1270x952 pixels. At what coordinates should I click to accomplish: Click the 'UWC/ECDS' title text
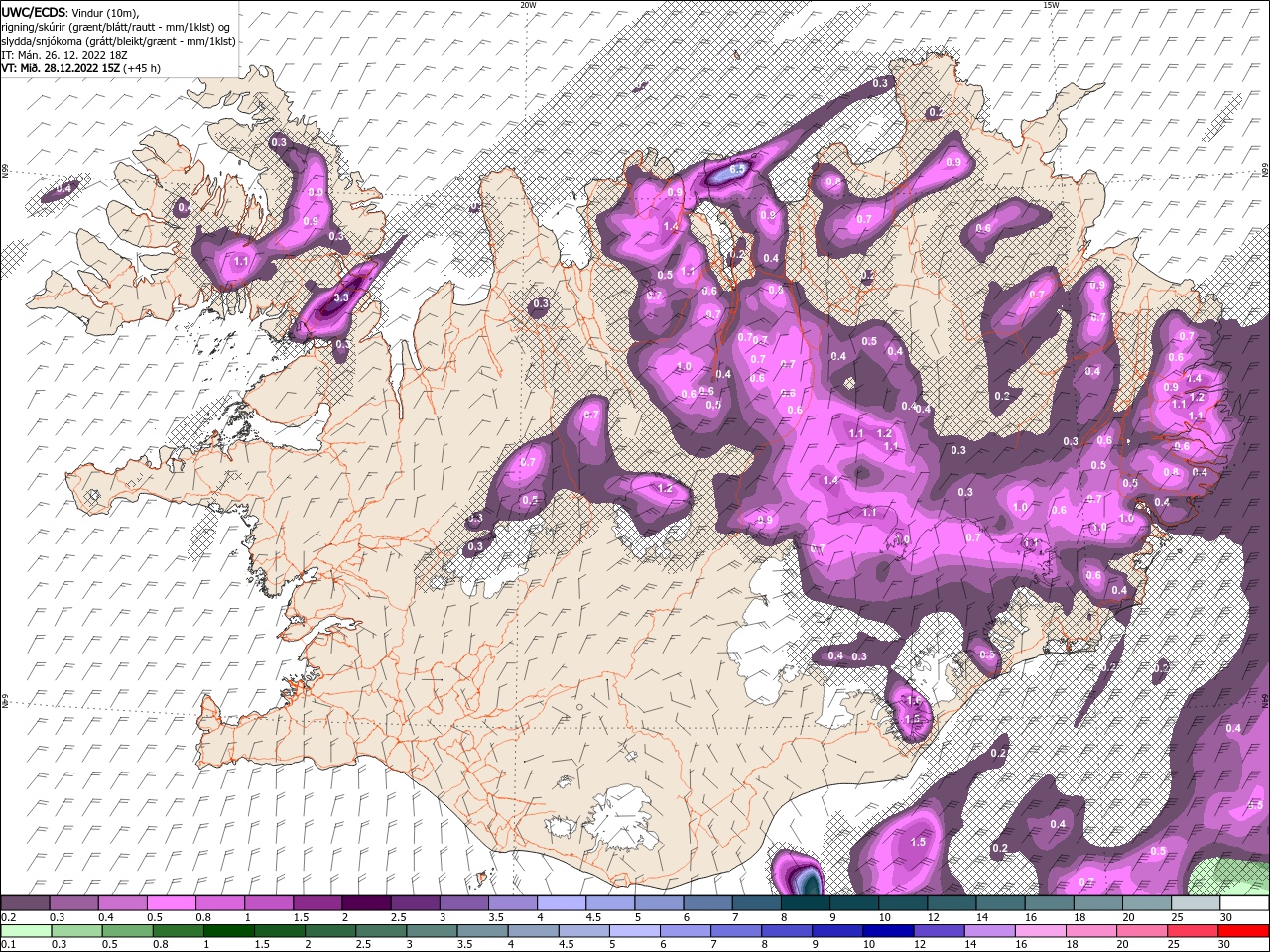click(x=34, y=12)
